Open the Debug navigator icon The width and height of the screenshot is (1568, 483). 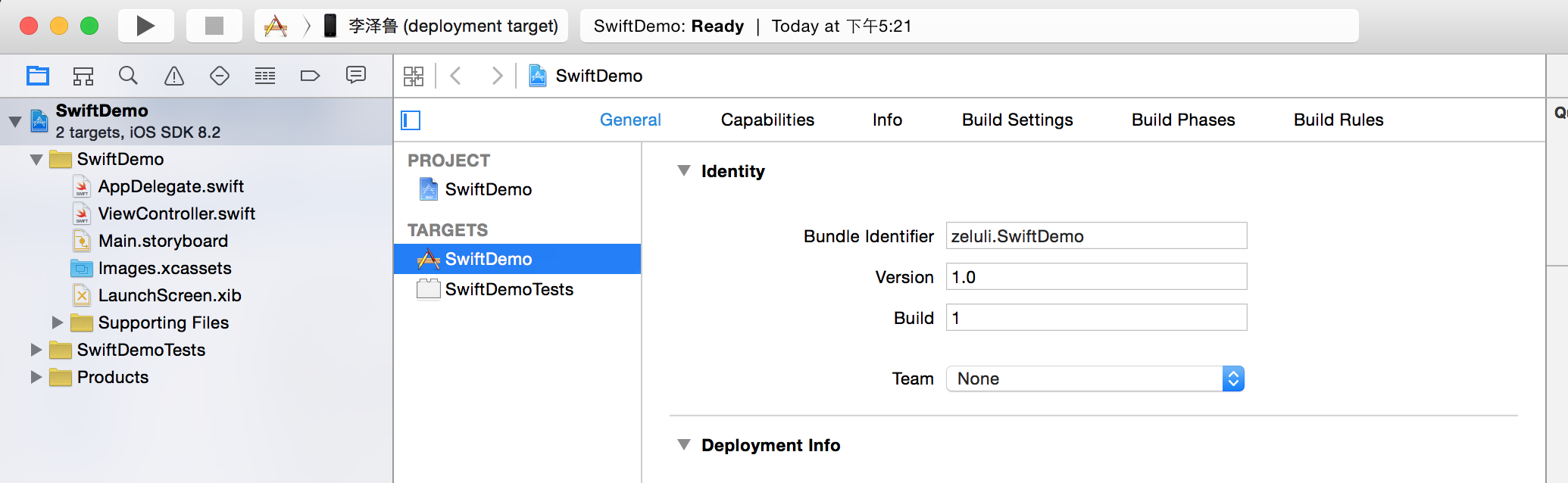coord(265,76)
